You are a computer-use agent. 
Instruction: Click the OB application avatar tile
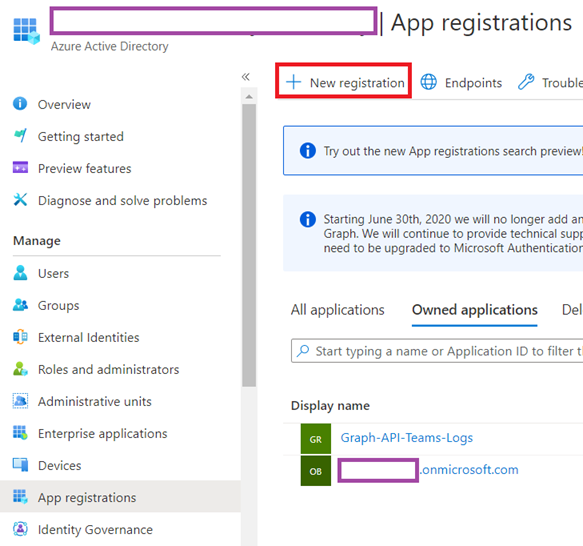pyautogui.click(x=316, y=471)
